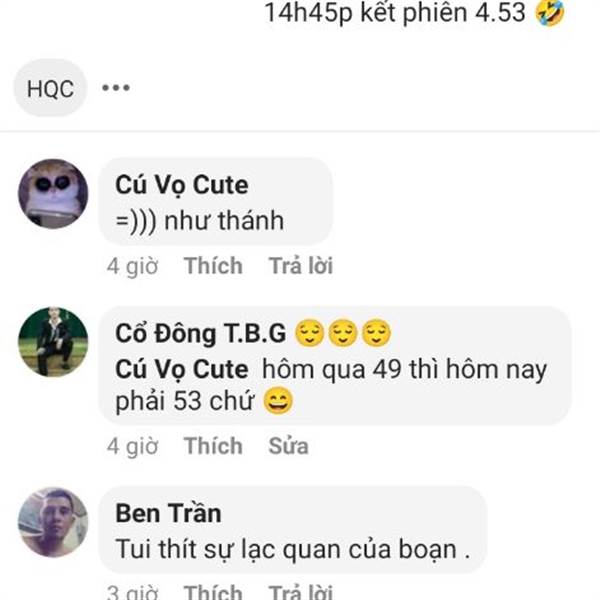Tap the grinning emoji after '53 chứ'
The height and width of the screenshot is (600, 600).
click(x=279, y=401)
